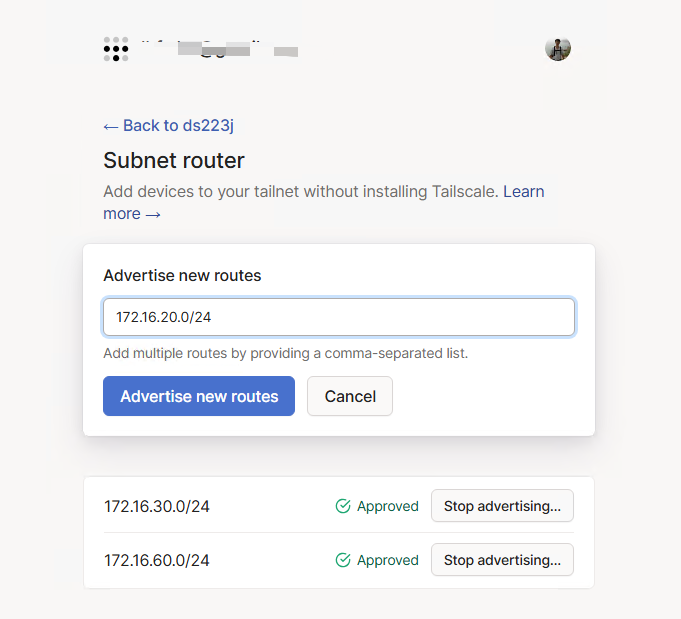This screenshot has width=681, height=619.
Task: Click the tailnet name in the header
Action: coord(220,49)
